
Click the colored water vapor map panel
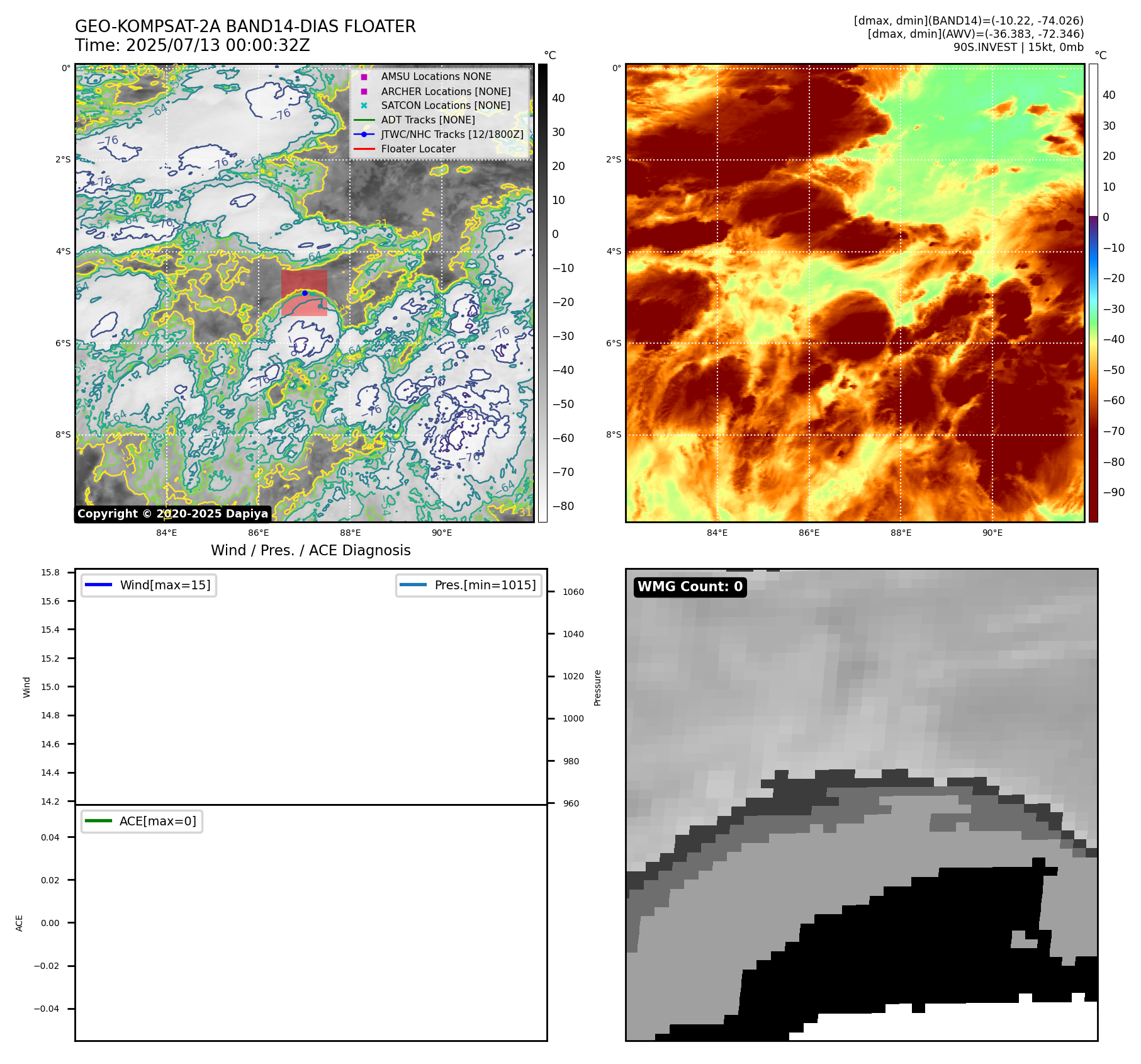[855, 293]
